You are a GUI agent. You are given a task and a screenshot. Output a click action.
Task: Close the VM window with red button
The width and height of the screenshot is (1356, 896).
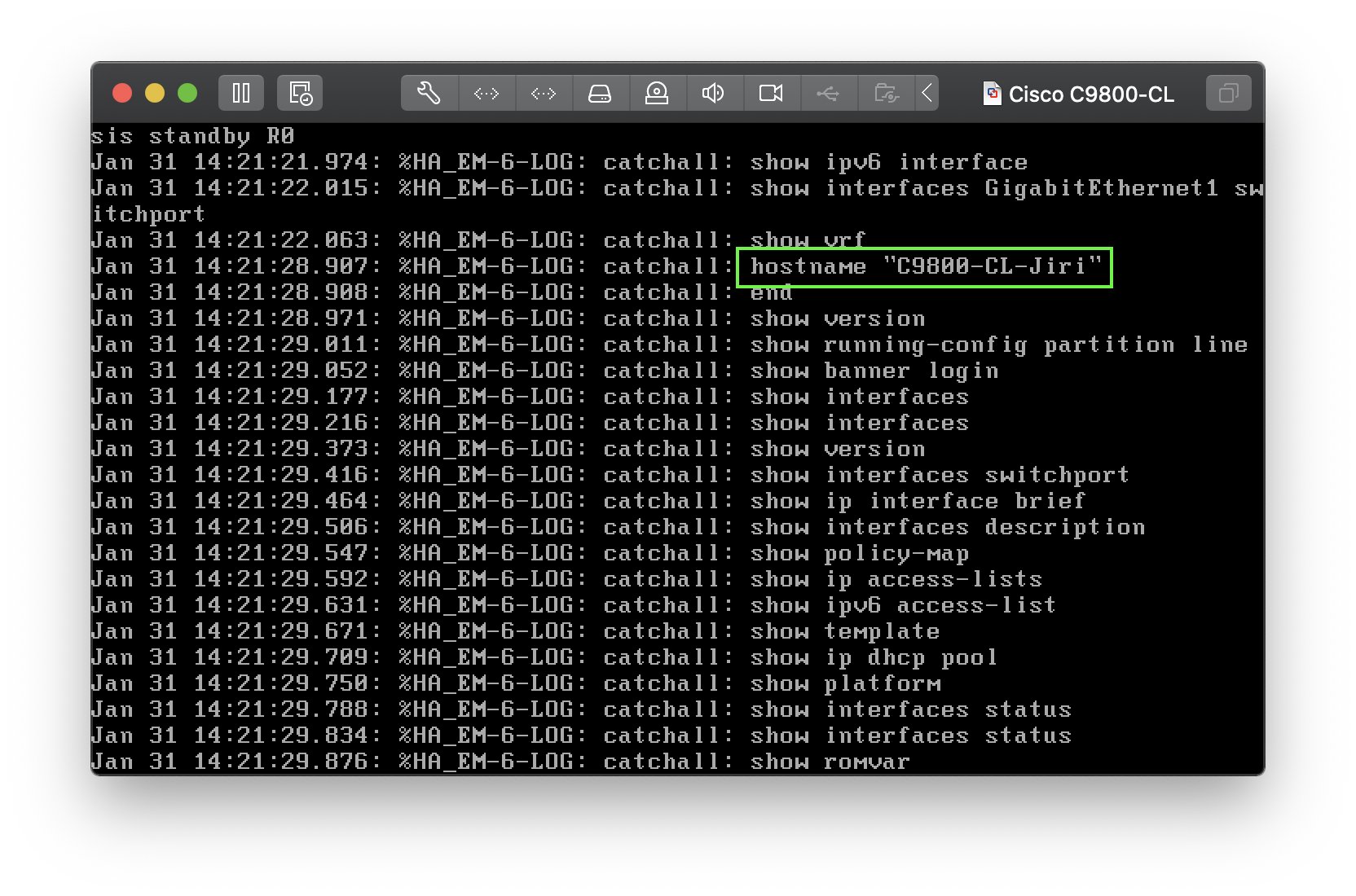tap(122, 93)
